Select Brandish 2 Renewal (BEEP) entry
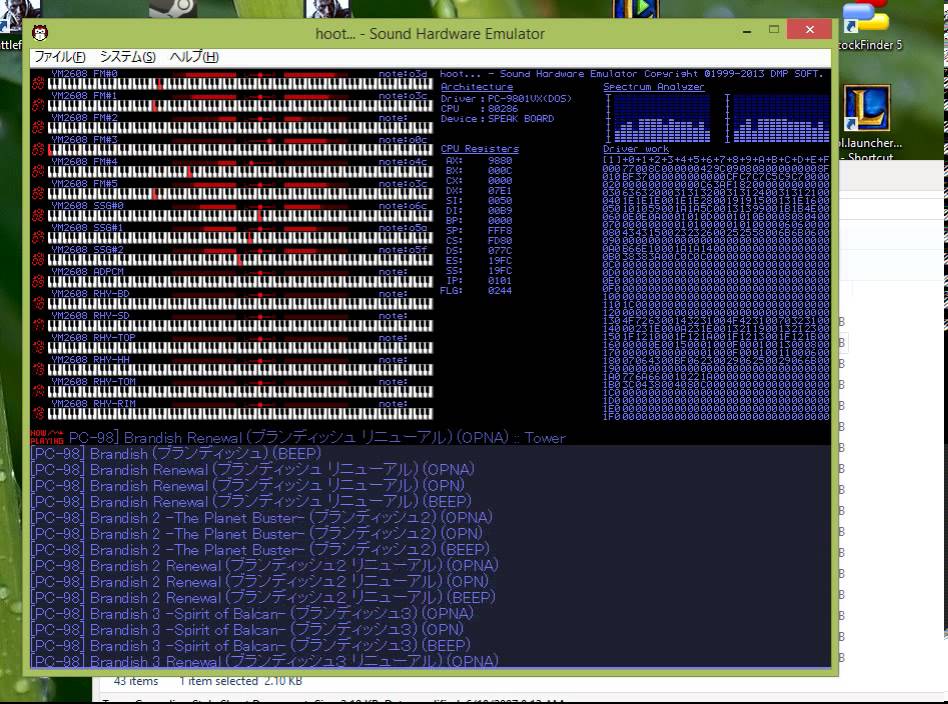948x704 pixels. [x=263, y=598]
